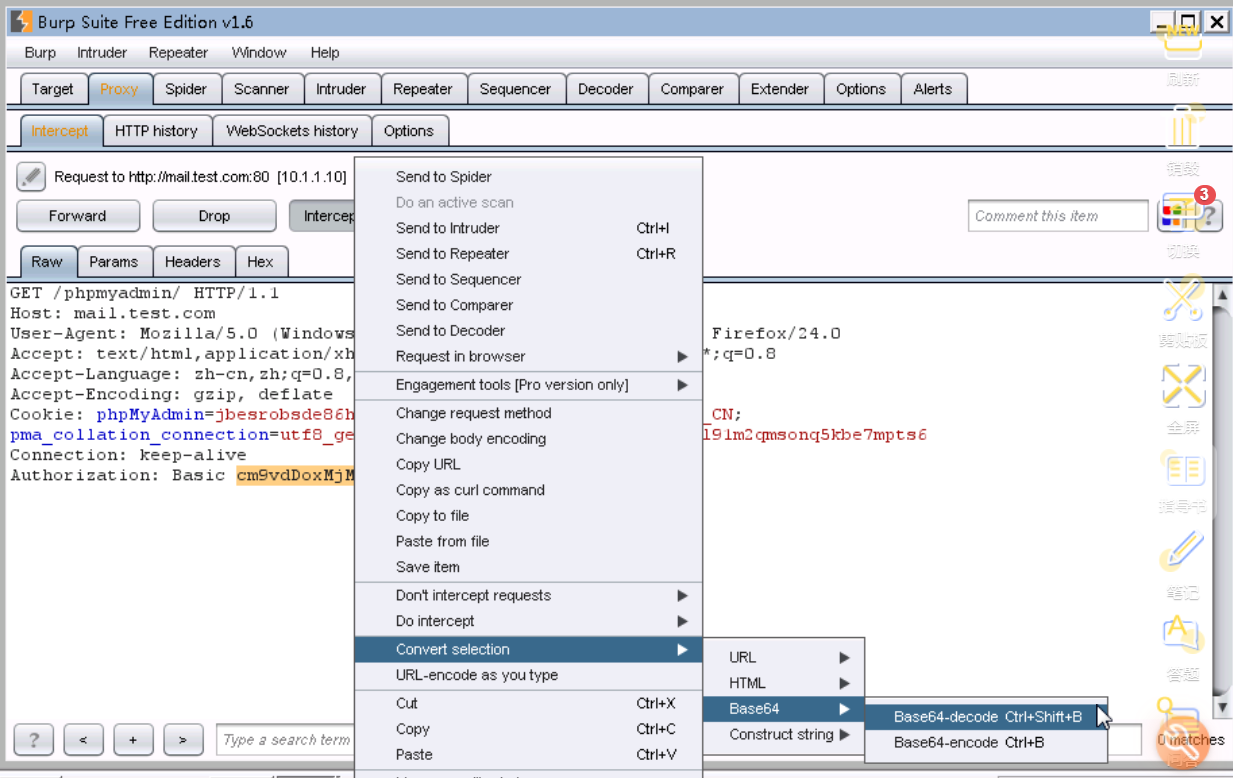The image size is (1233, 778).
Task: Go to the previous search match '<' button
Action: tap(83, 740)
